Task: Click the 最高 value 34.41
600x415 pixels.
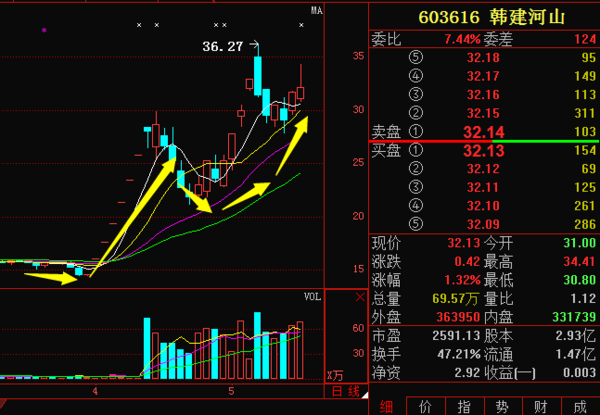Action: point(580,262)
